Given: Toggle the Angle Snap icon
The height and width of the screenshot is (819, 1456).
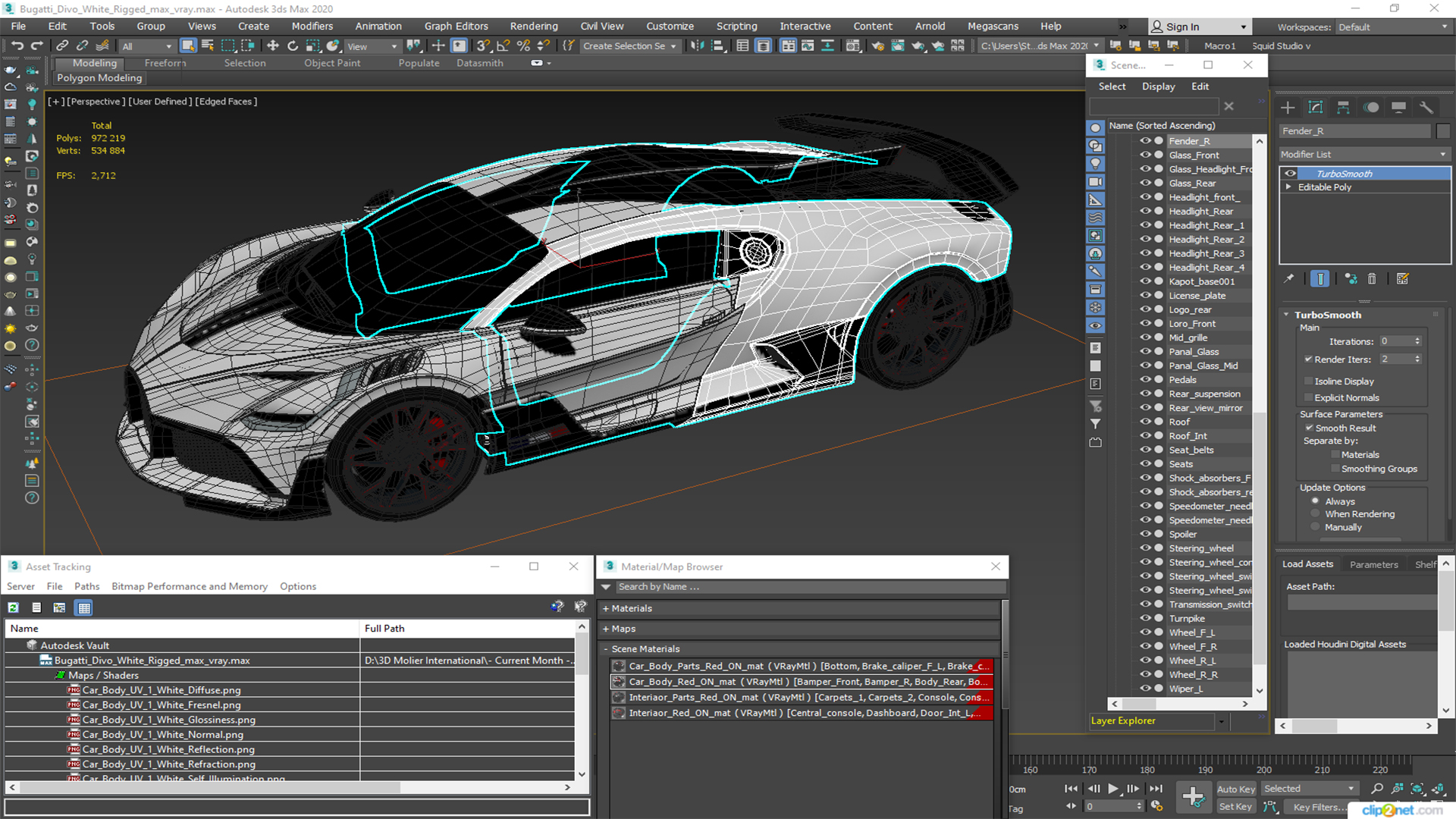Looking at the screenshot, I should coord(503,45).
